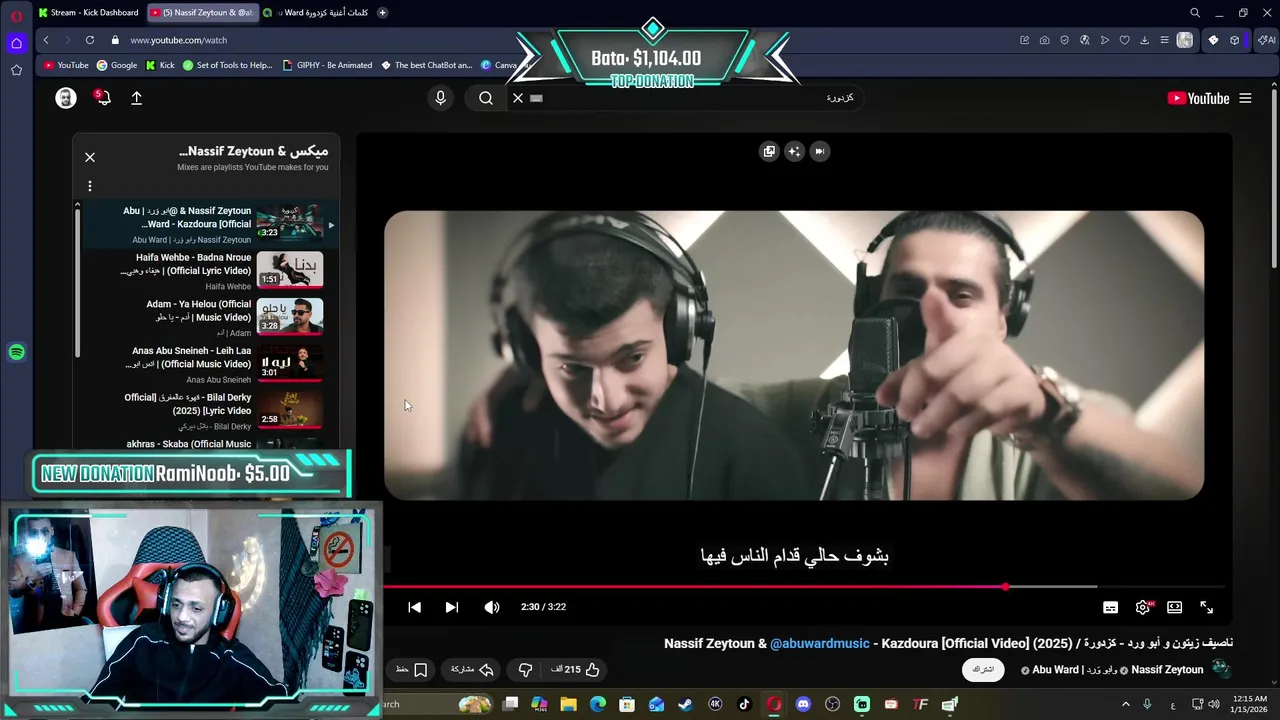The width and height of the screenshot is (1280, 720).
Task: Open Discord from the Windows taskbar
Action: coord(803,704)
